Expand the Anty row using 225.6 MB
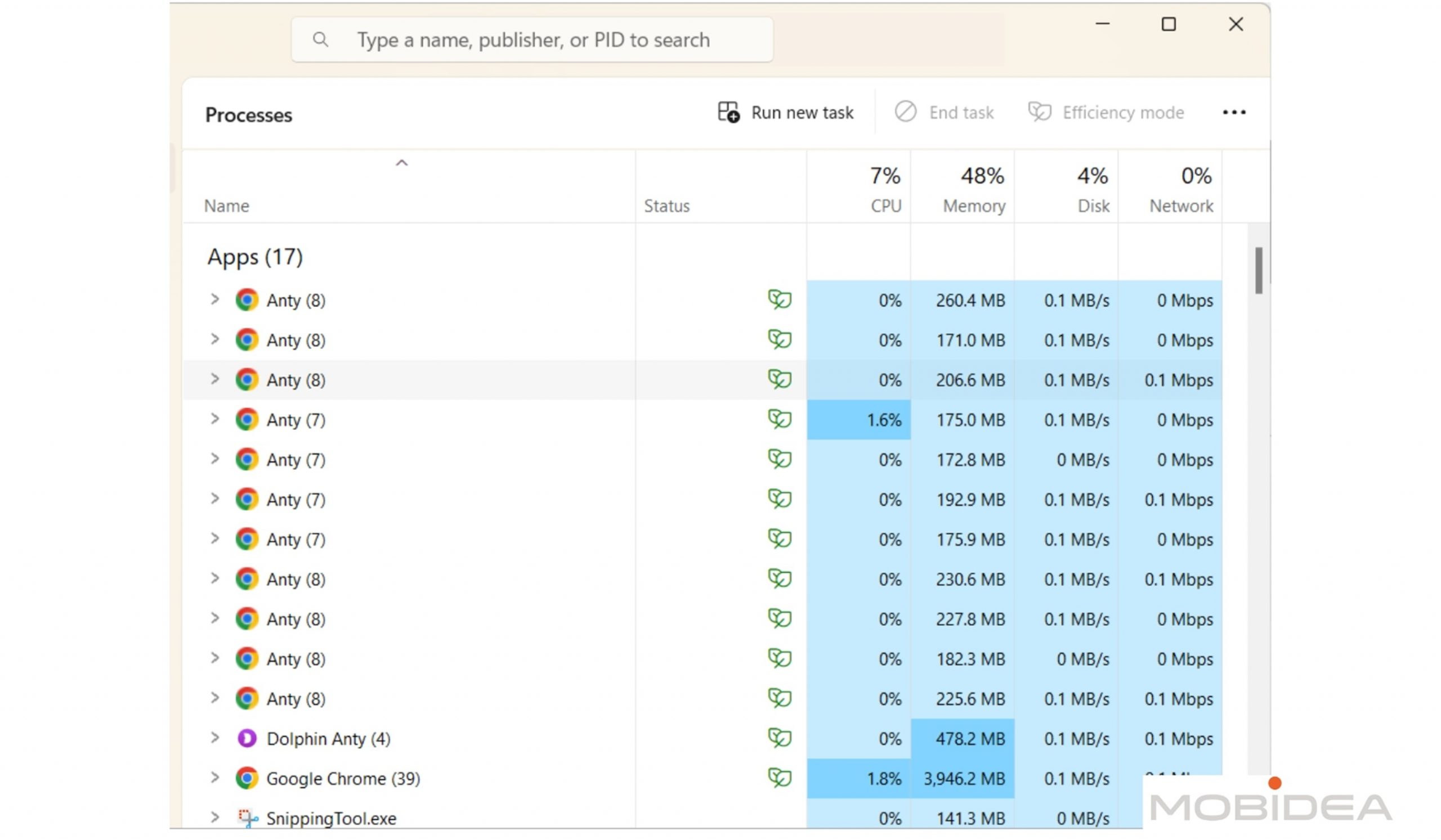The height and width of the screenshot is (840, 1441). [214, 698]
